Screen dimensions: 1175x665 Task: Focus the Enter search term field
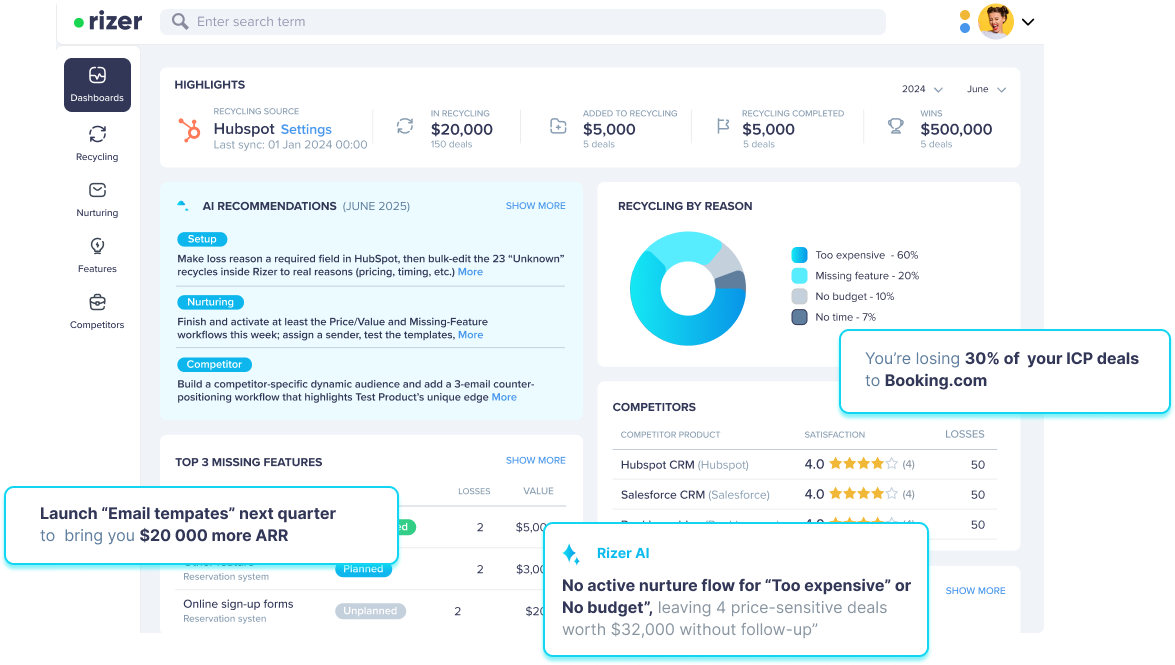[x=523, y=22]
